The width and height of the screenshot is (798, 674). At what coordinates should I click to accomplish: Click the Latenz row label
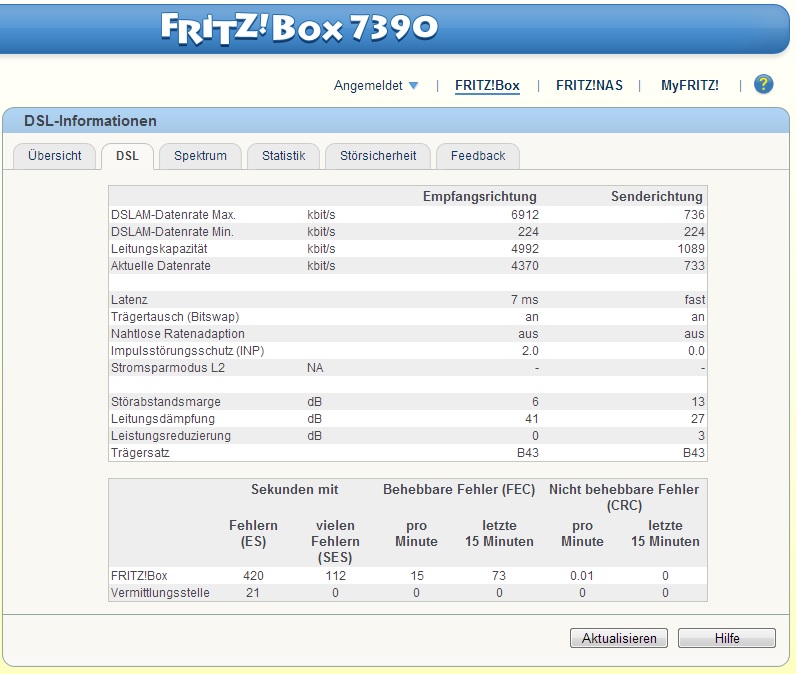[129, 300]
